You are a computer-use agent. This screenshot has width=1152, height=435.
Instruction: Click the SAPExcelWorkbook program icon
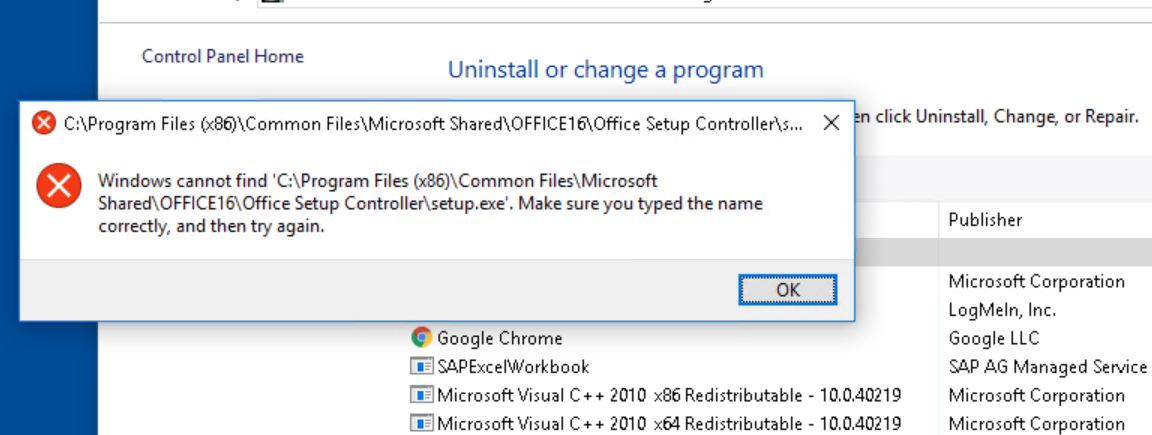point(421,366)
